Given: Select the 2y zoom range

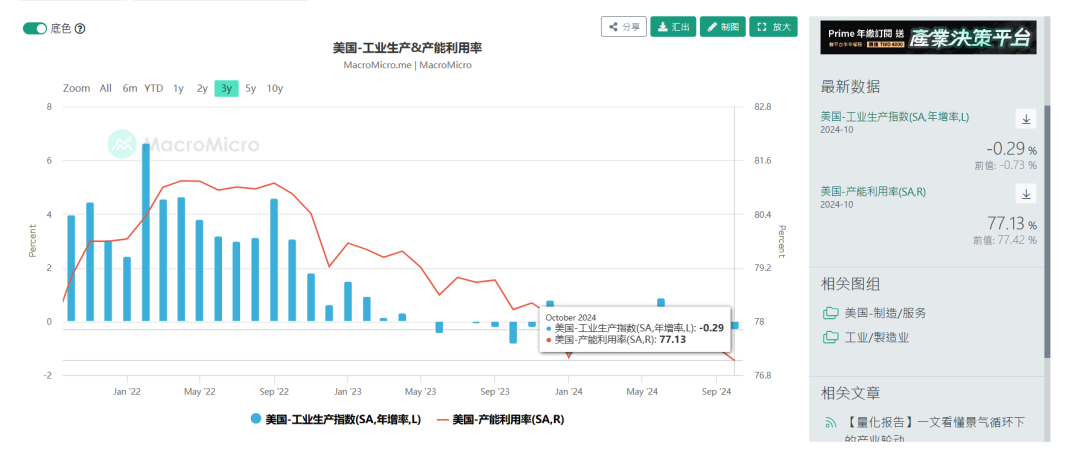Looking at the screenshot, I should (x=202, y=88).
